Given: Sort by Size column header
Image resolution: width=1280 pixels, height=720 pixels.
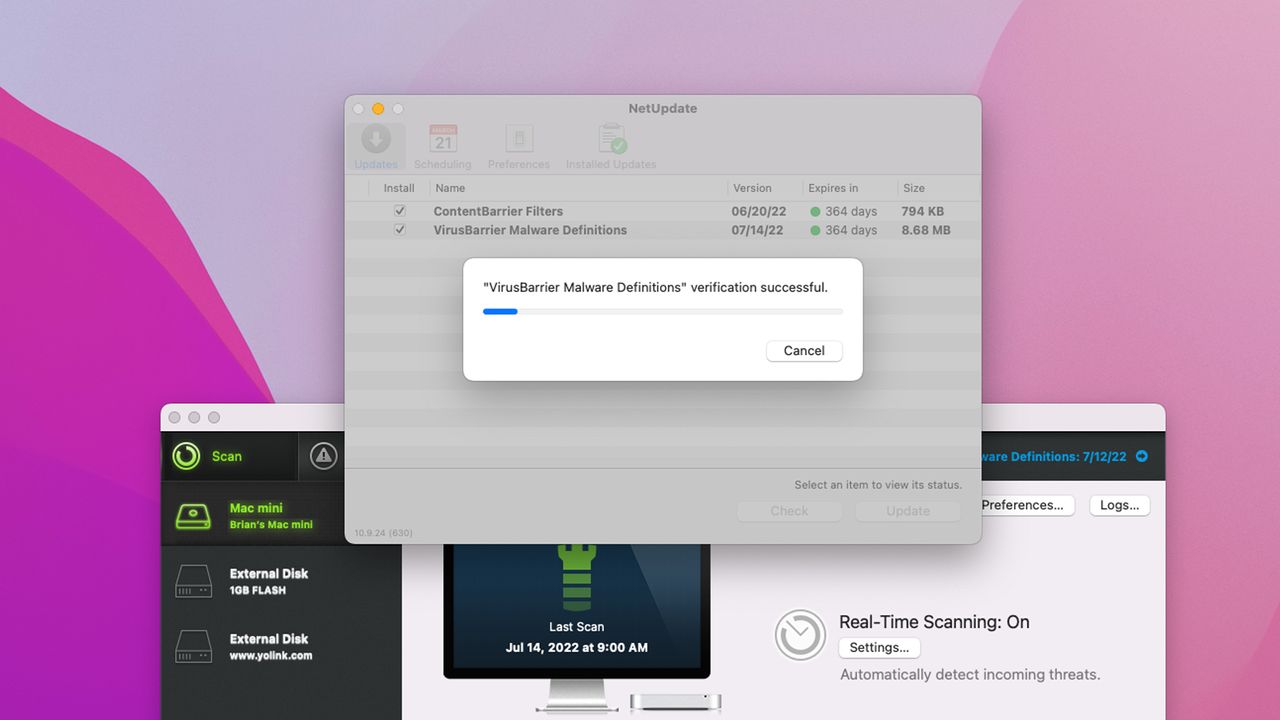Looking at the screenshot, I should coord(914,188).
